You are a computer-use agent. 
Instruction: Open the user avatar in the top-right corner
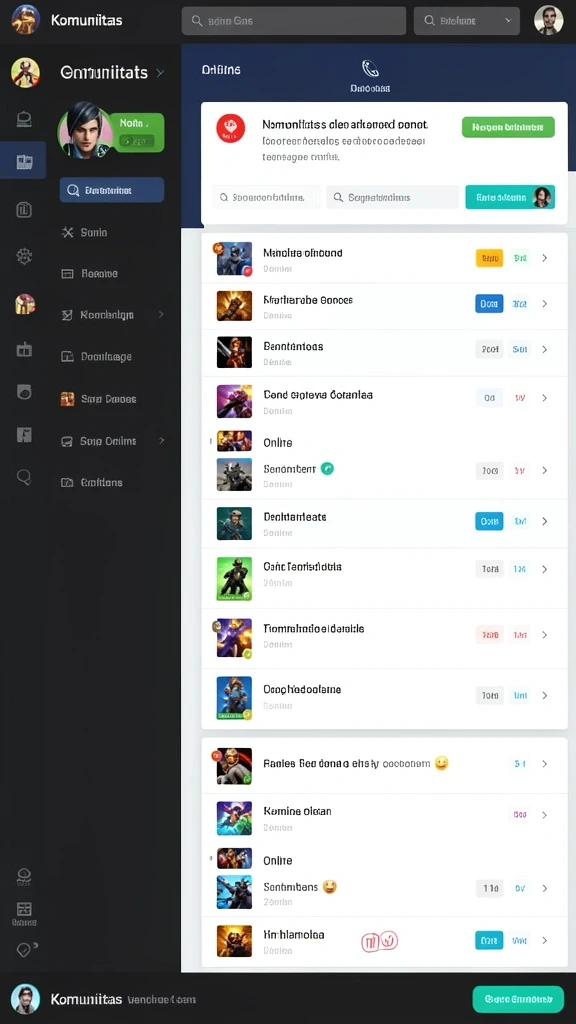click(x=549, y=20)
